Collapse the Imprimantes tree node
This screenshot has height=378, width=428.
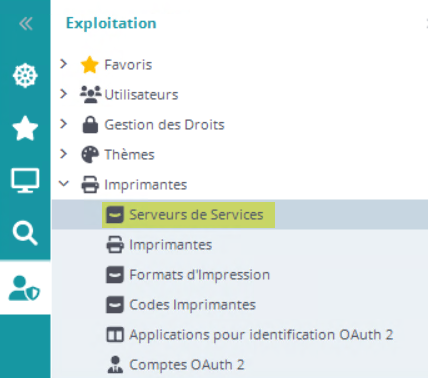coord(64,183)
